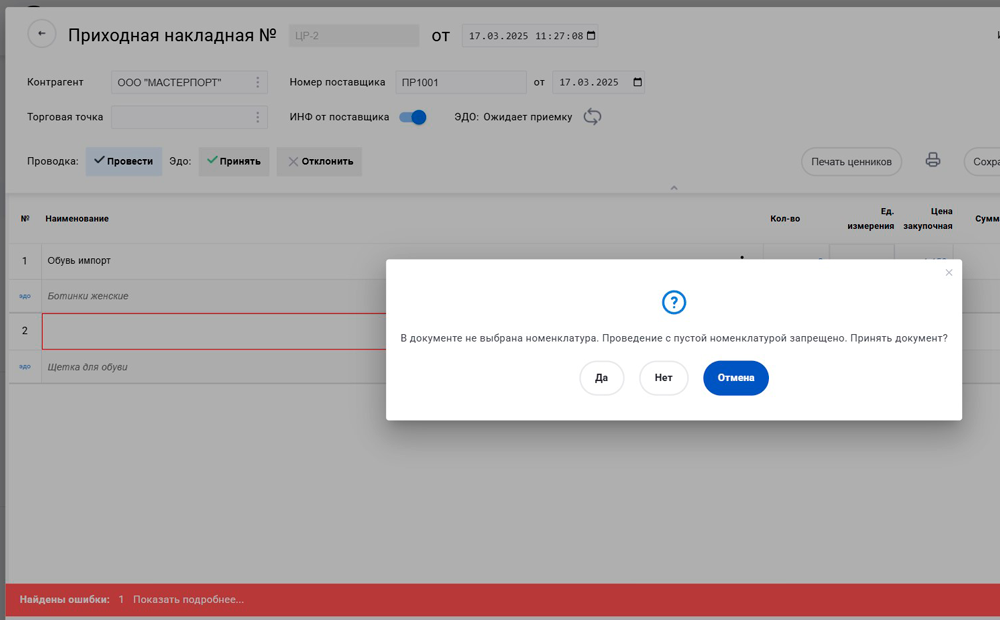Screen dimensions: 1000x620
Task: Click the Провести button
Action: [124, 161]
